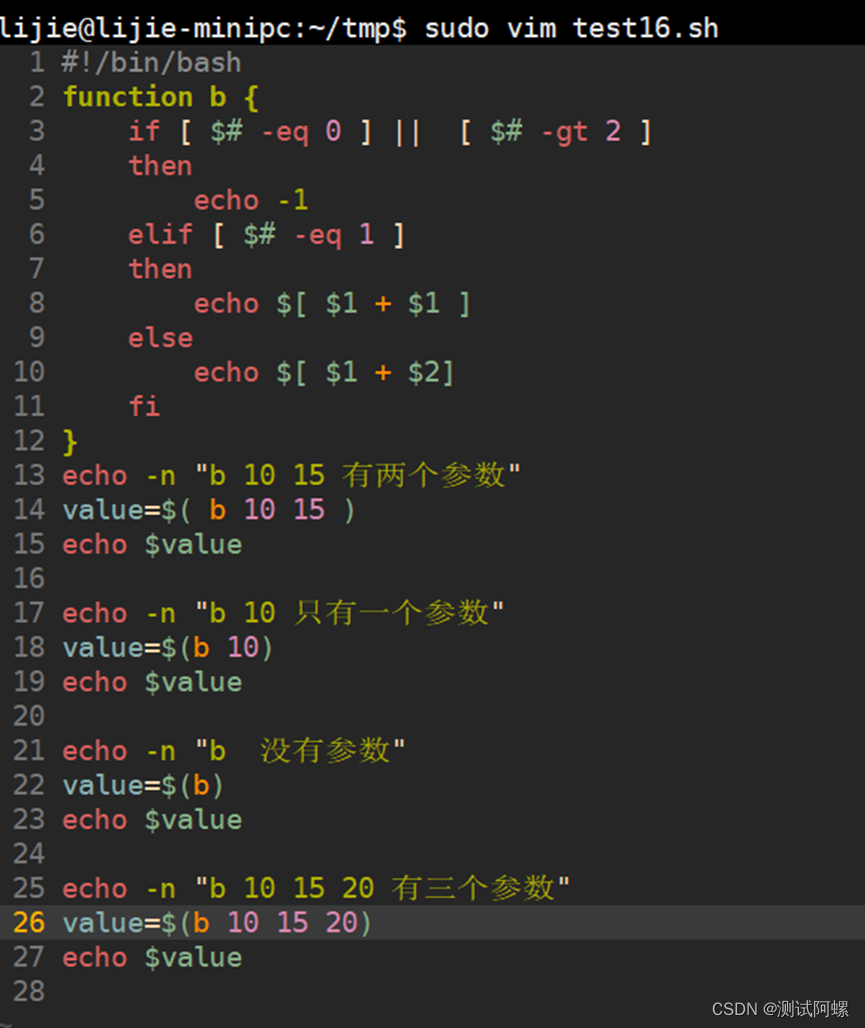The width and height of the screenshot is (865, 1028).
Task: Click the shebang line #!/bin/bash
Action: coord(150,62)
